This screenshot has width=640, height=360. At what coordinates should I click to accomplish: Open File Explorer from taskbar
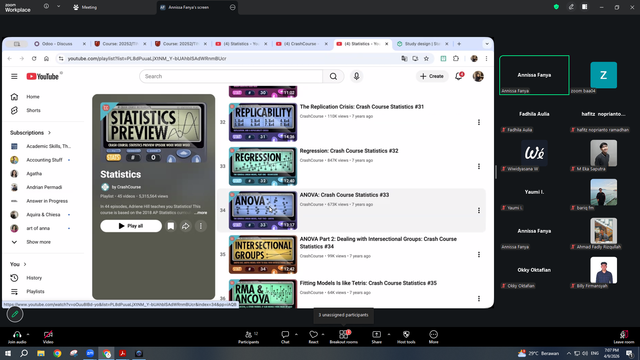[x=41, y=353]
